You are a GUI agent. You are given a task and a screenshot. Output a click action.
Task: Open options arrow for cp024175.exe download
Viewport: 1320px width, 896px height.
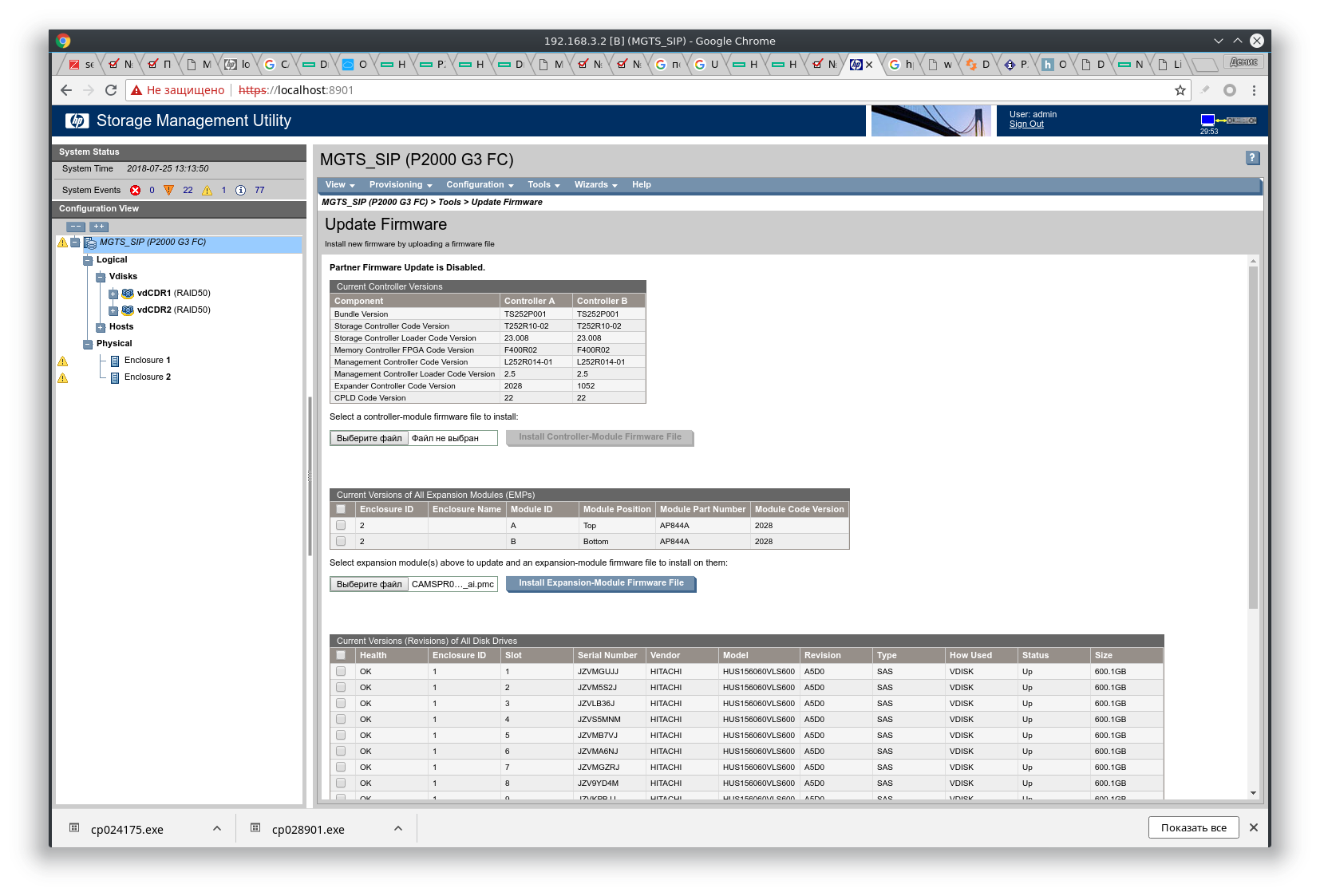[x=217, y=828]
